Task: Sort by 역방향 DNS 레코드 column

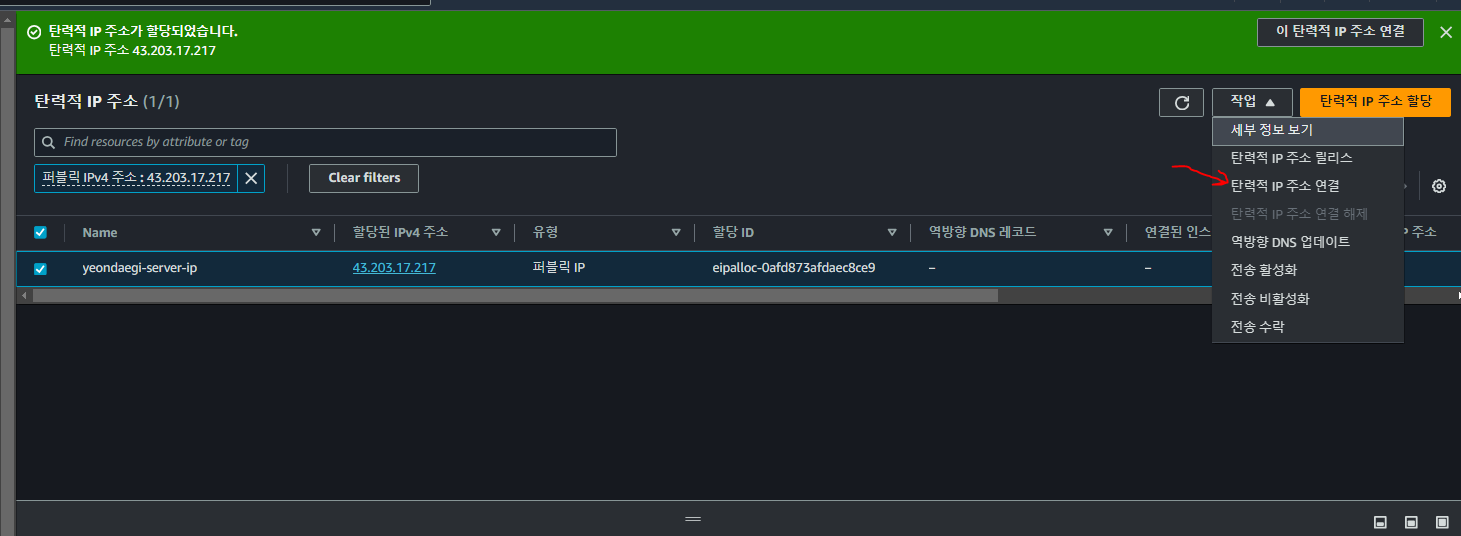Action: pyautogui.click(x=1108, y=232)
